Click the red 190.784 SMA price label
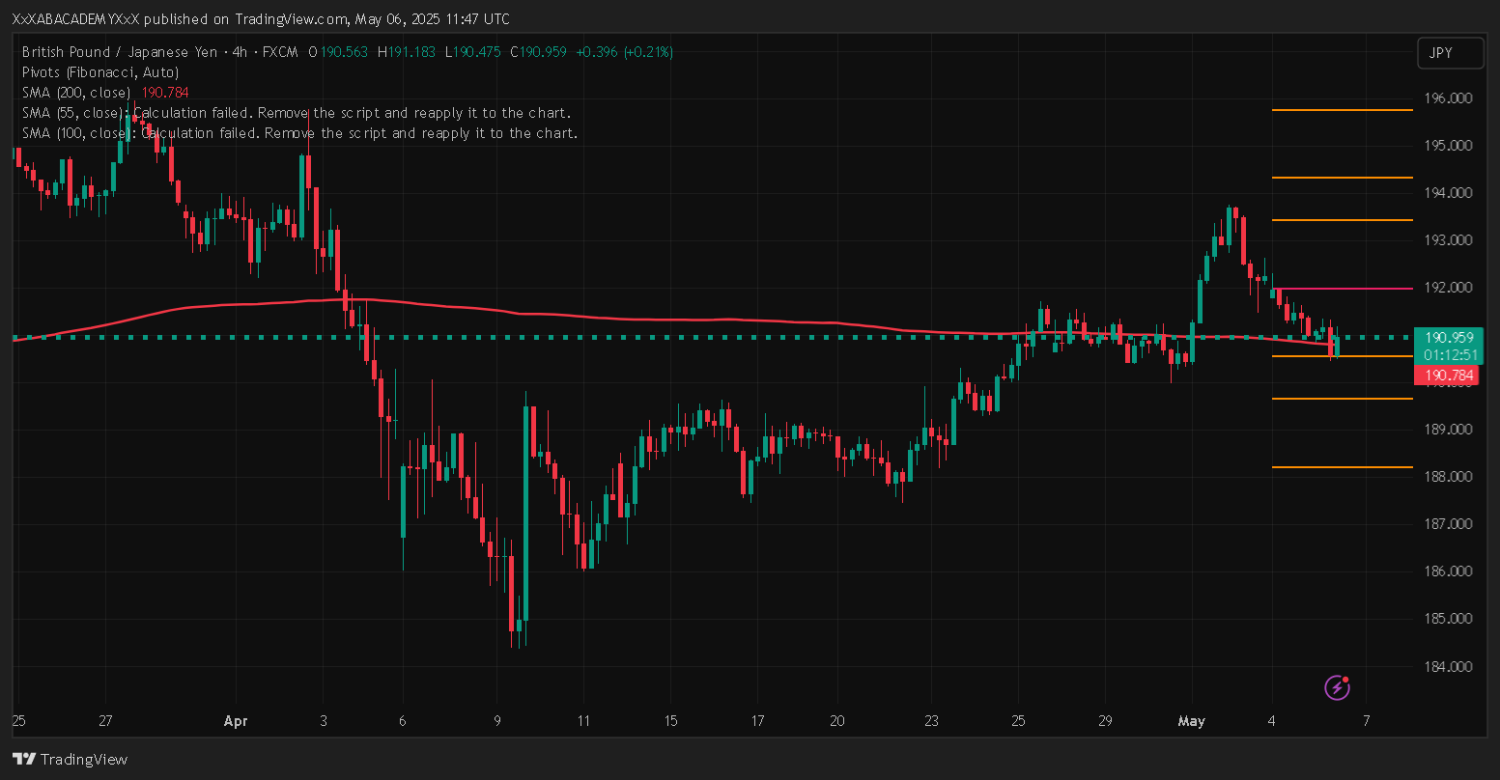This screenshot has height=780, width=1500. pos(1447,376)
